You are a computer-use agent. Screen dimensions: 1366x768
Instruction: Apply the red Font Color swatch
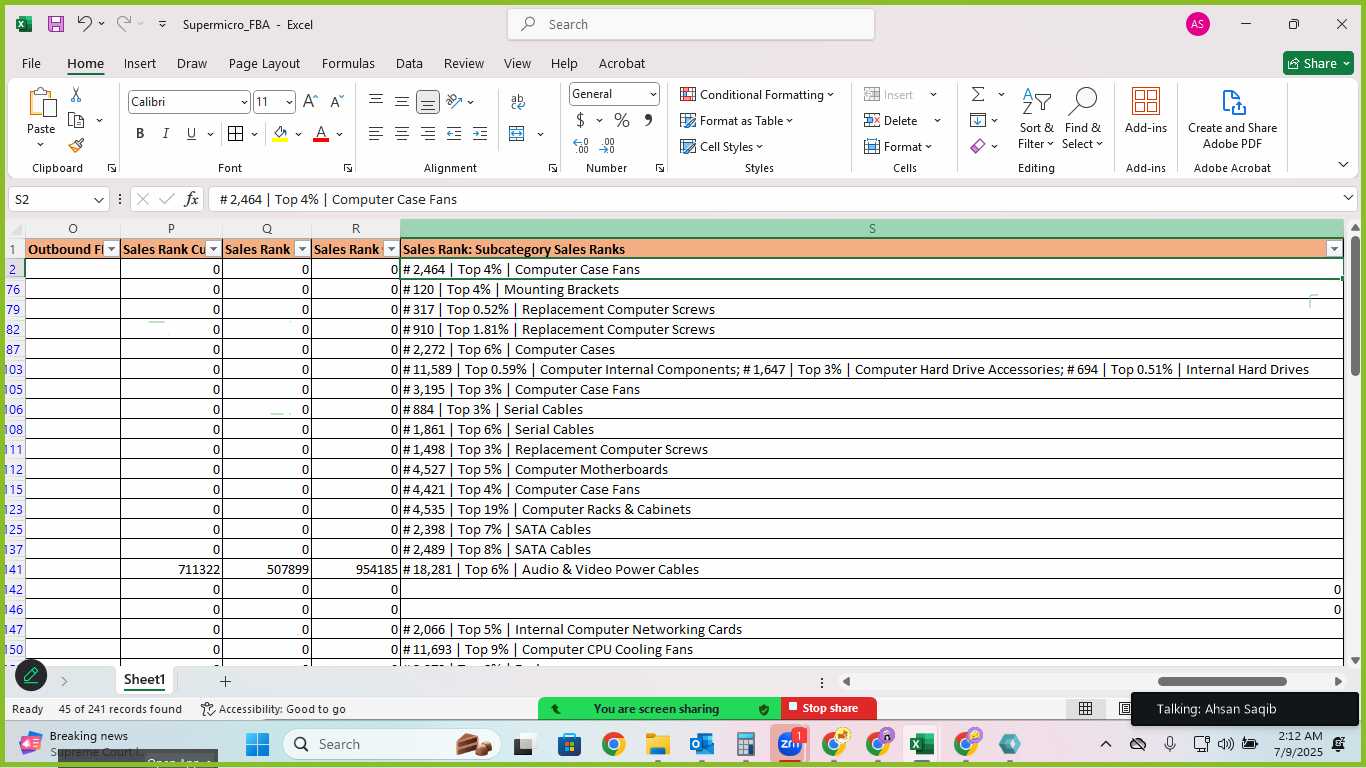321,134
